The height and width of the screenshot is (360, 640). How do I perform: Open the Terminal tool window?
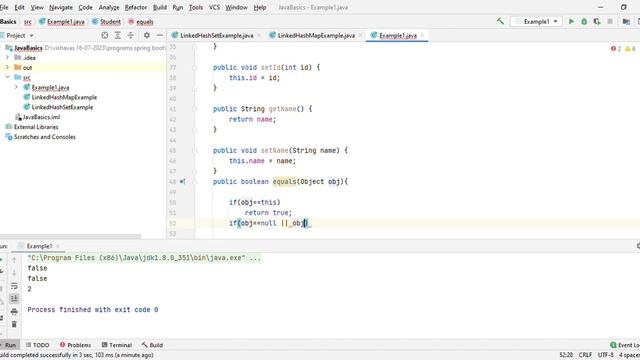(116, 345)
